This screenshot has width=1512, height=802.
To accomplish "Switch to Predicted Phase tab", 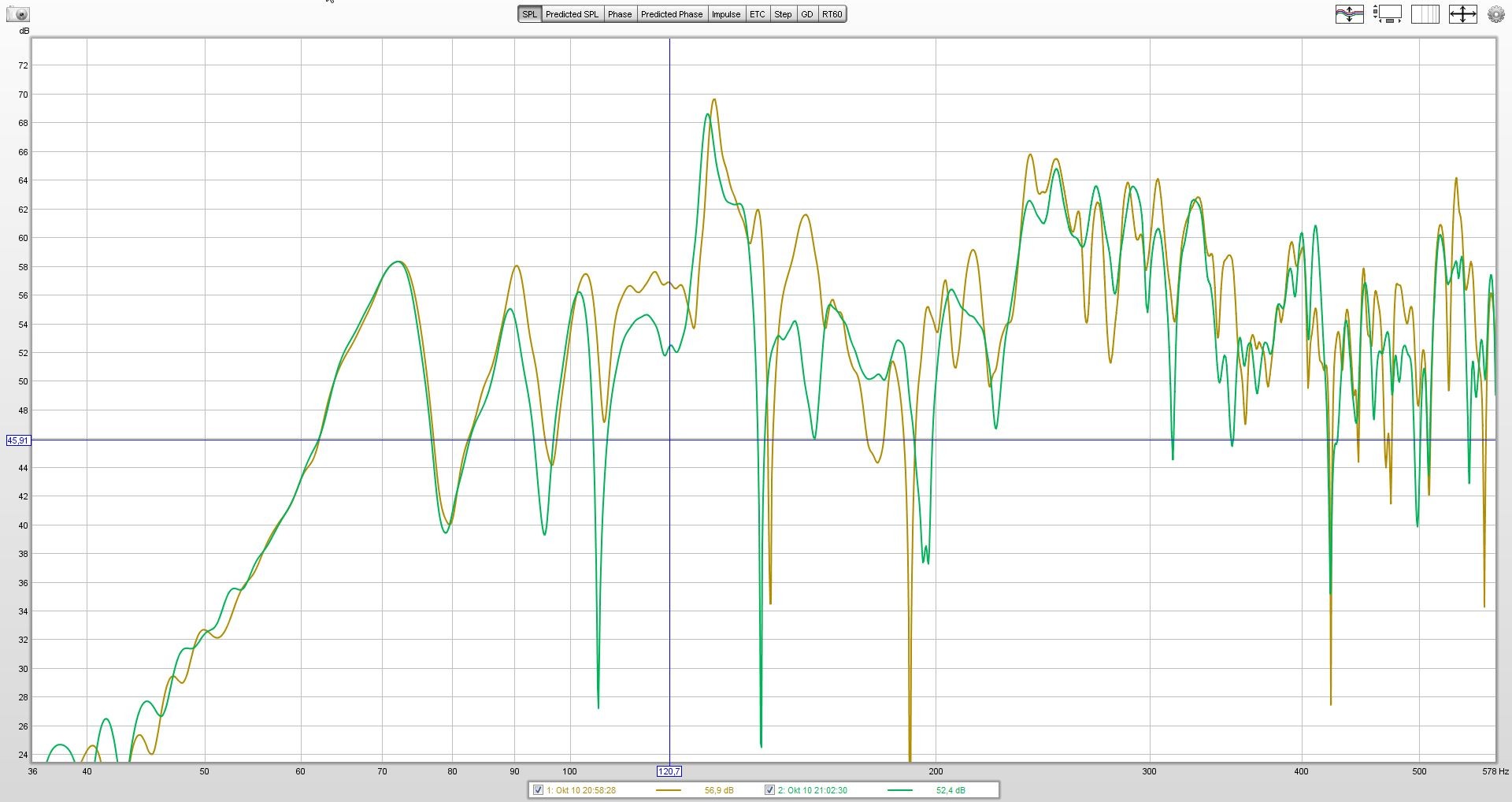I will [x=672, y=14].
